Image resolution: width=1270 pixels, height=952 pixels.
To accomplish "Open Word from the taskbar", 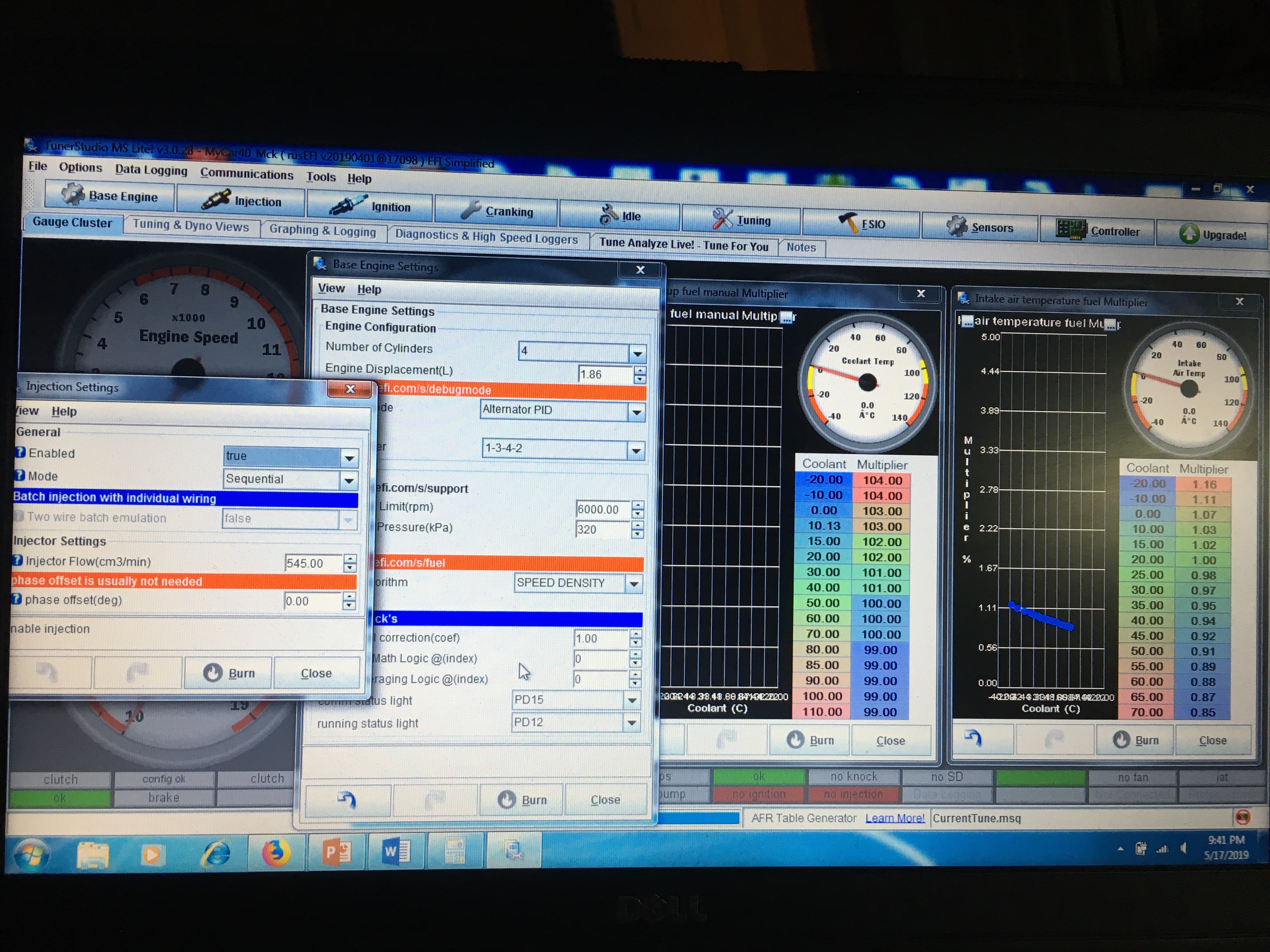I will click(397, 851).
